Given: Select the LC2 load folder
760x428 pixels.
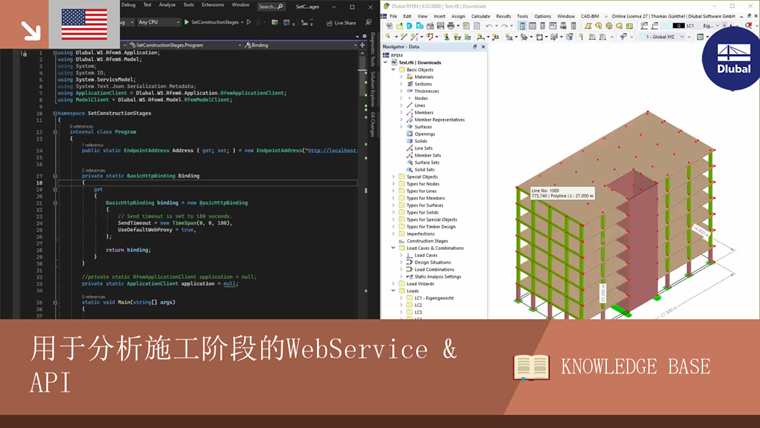Looking at the screenshot, I should (418, 305).
